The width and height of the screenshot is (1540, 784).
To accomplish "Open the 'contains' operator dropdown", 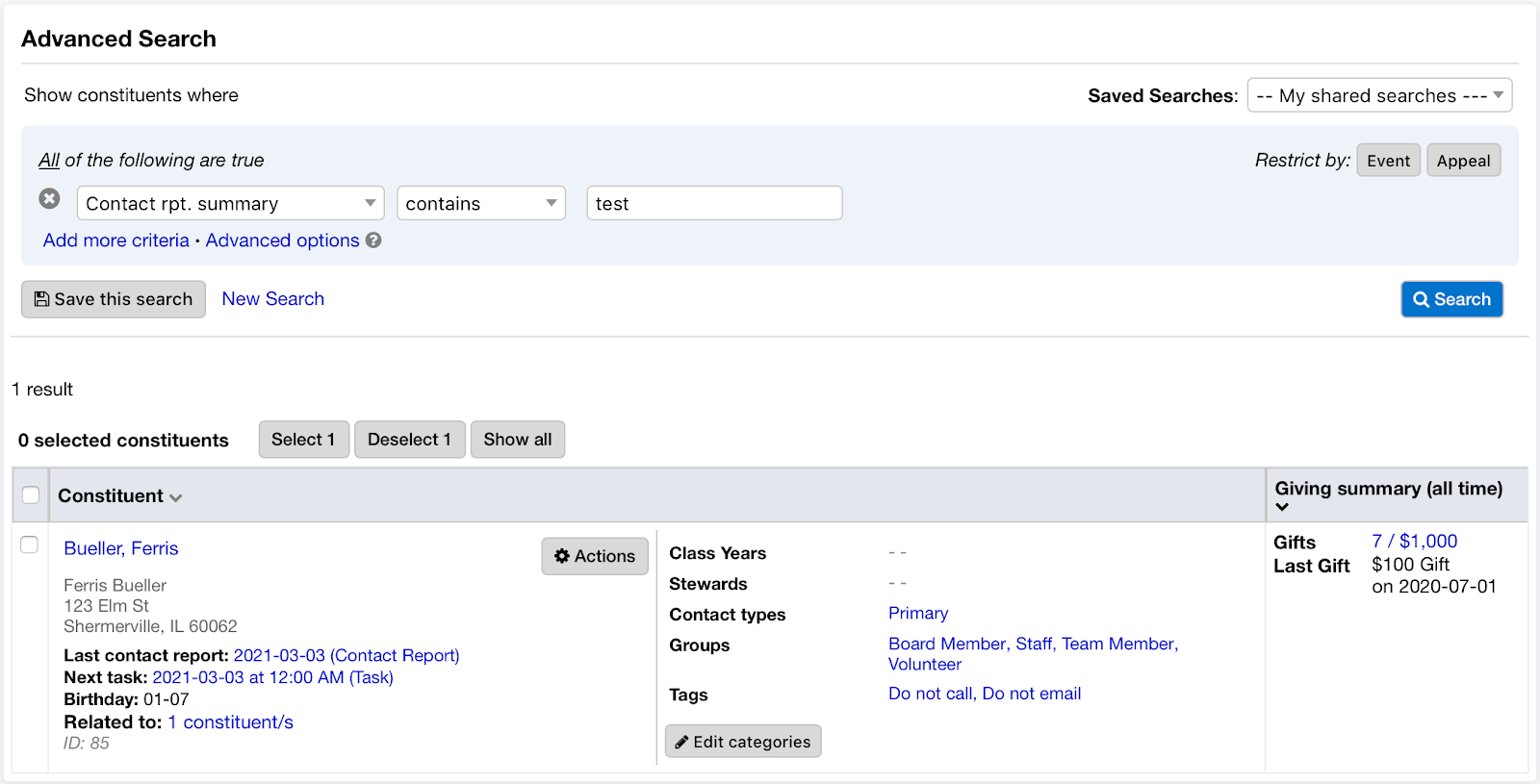I will click(x=481, y=203).
